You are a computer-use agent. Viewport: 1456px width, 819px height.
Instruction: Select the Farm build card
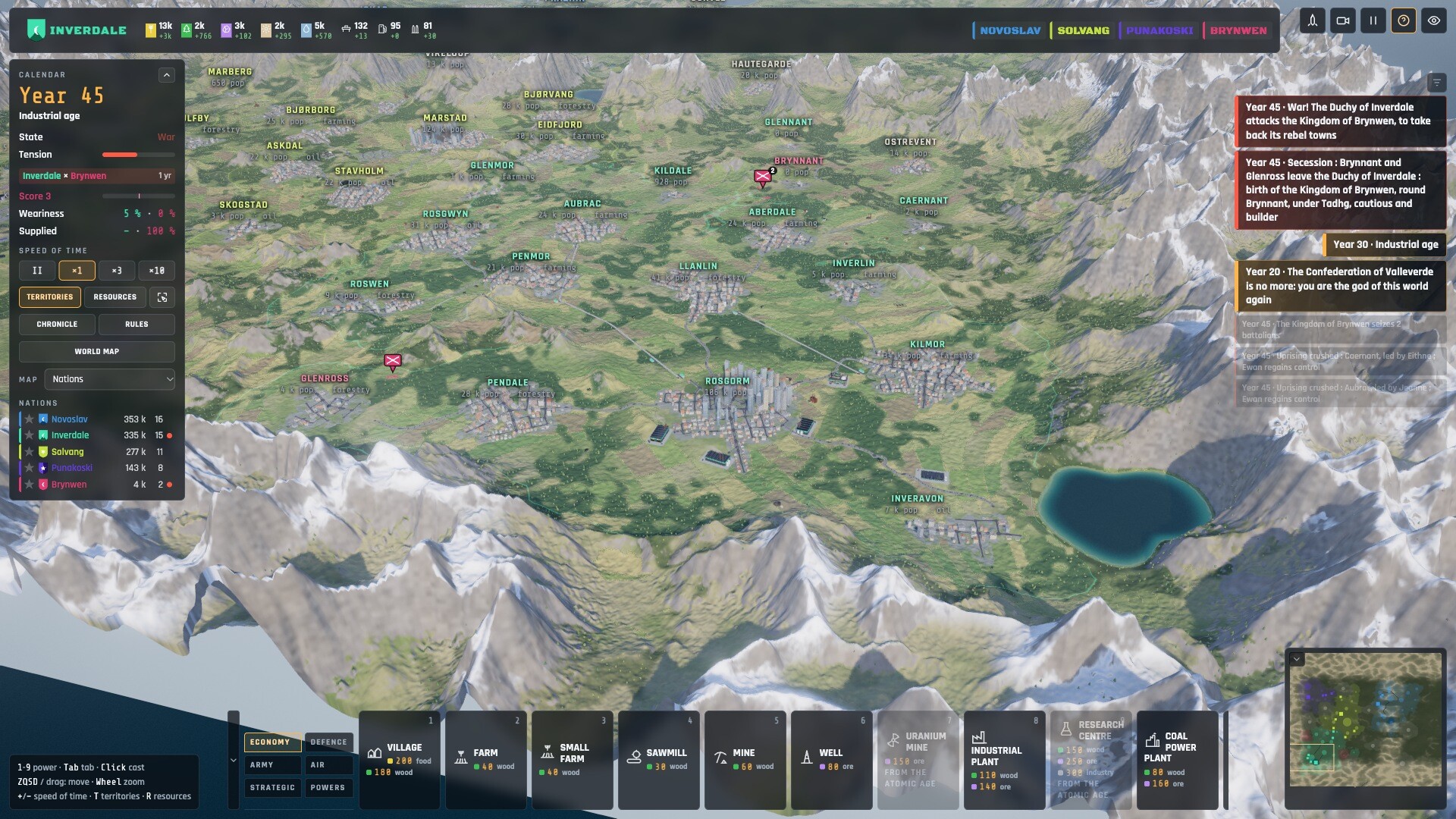pos(486,760)
